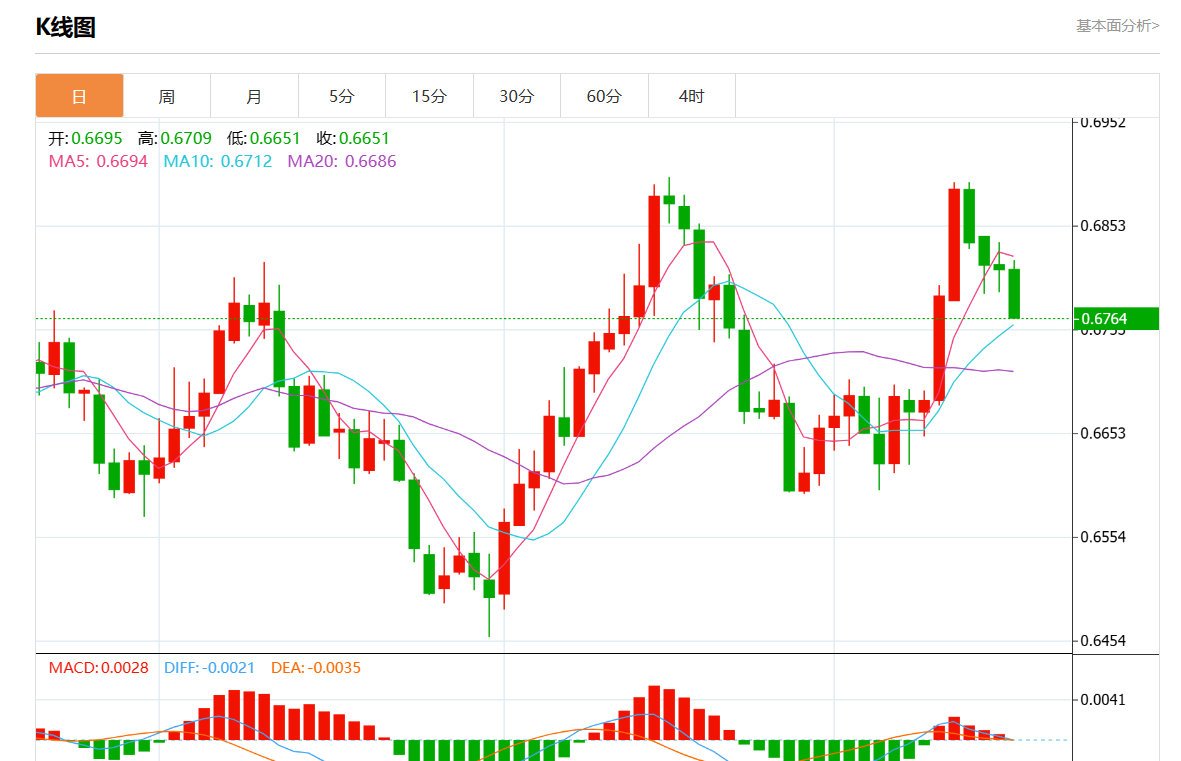Click the K线图 heading
This screenshot has width=1181, height=761.
(66, 27)
